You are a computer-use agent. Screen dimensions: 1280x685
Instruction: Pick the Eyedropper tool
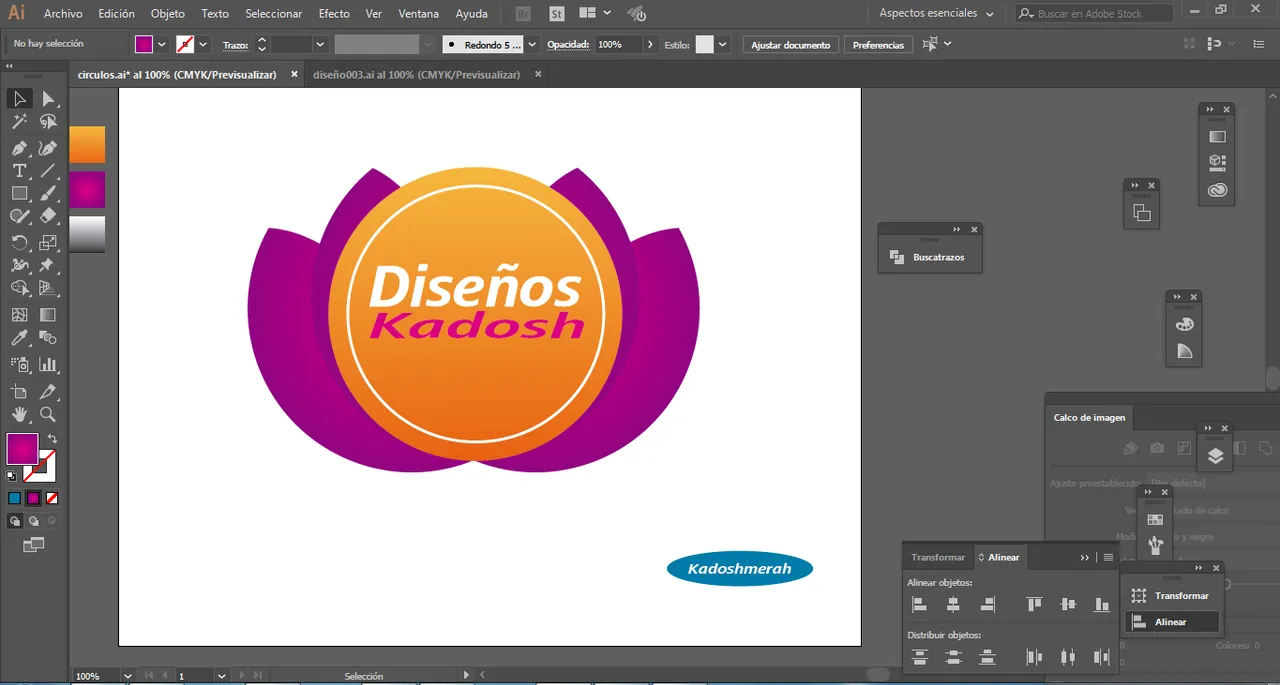[19, 339]
